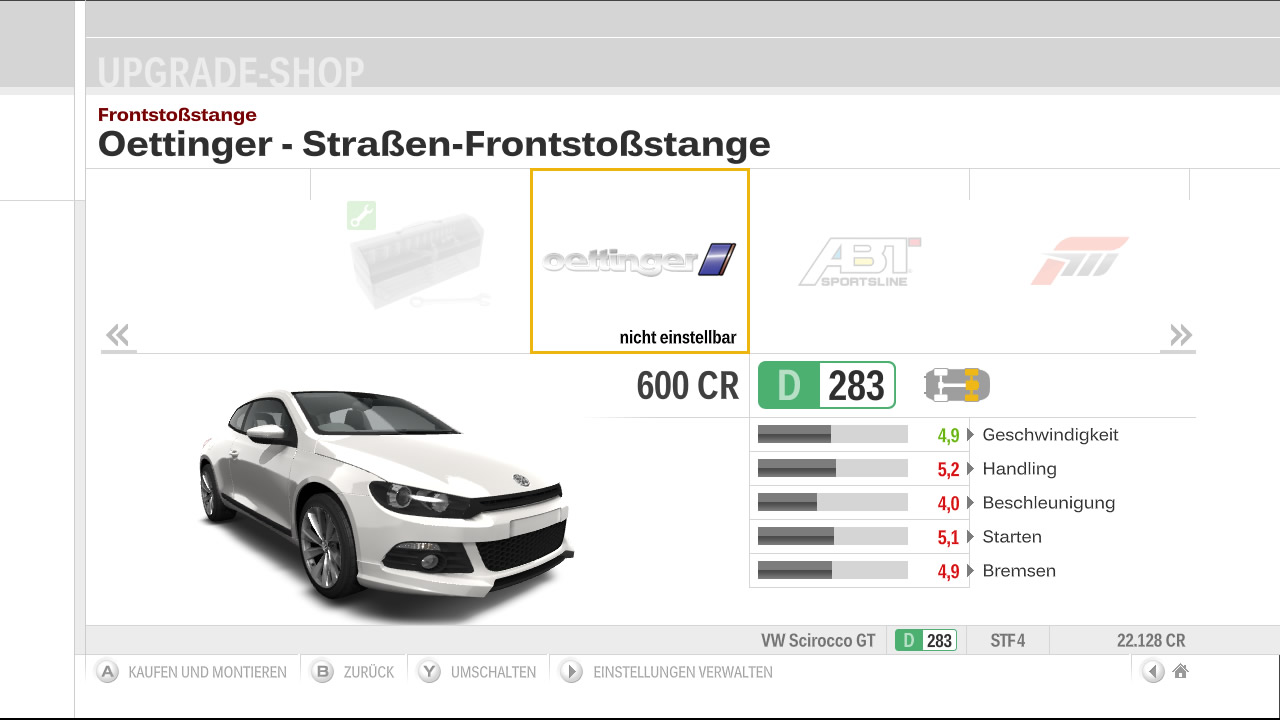Pick the Forza Motorsport logo option

pyautogui.click(x=1080, y=261)
